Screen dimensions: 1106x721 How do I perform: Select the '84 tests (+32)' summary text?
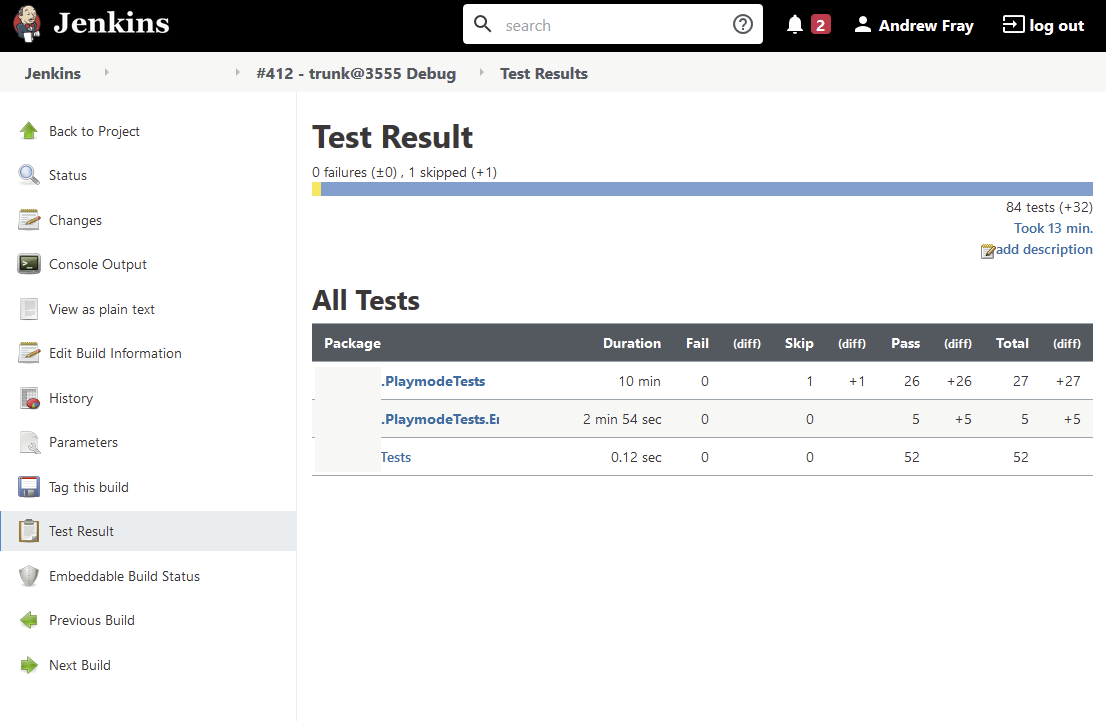1049,207
